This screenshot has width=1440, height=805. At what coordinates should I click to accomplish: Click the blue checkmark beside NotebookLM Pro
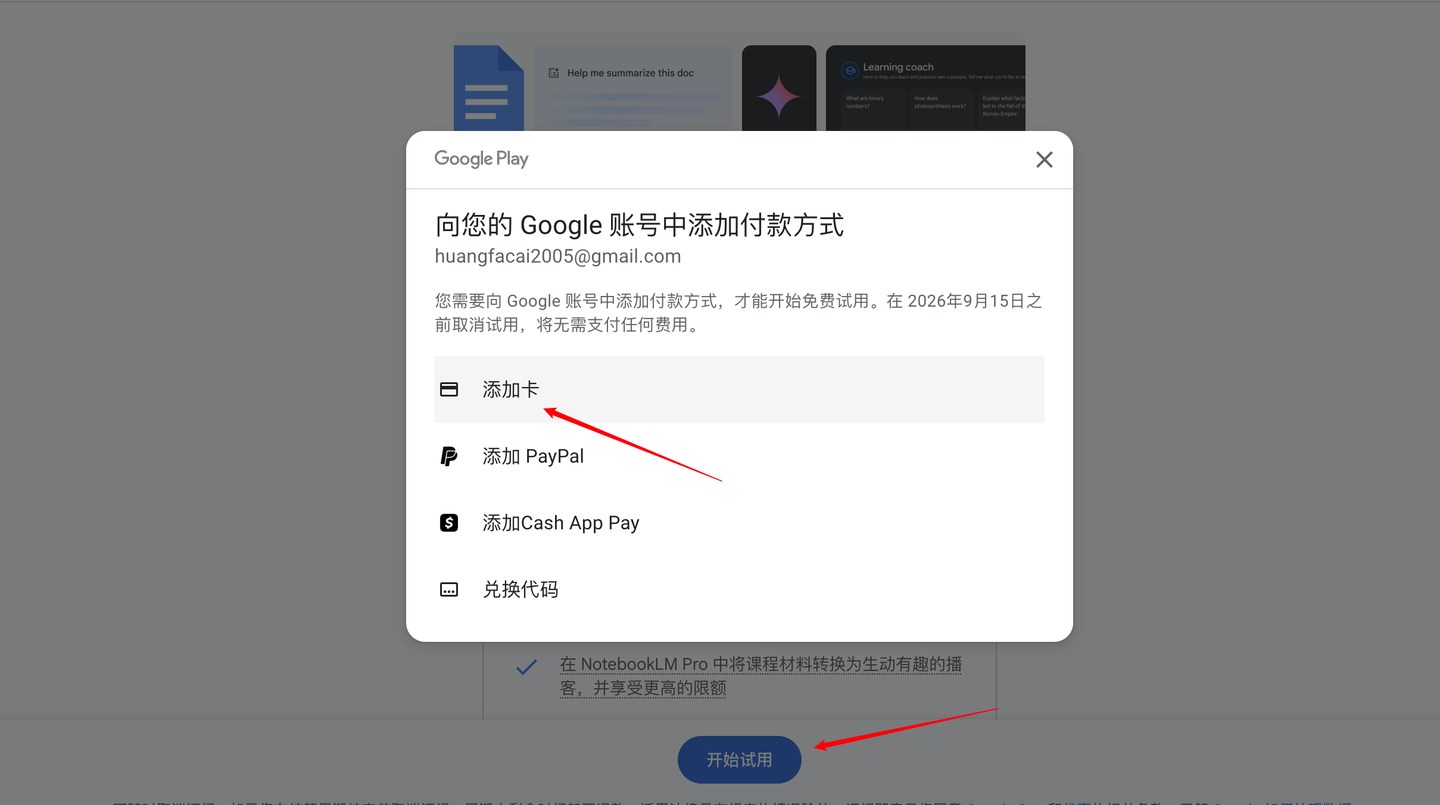coord(526,667)
